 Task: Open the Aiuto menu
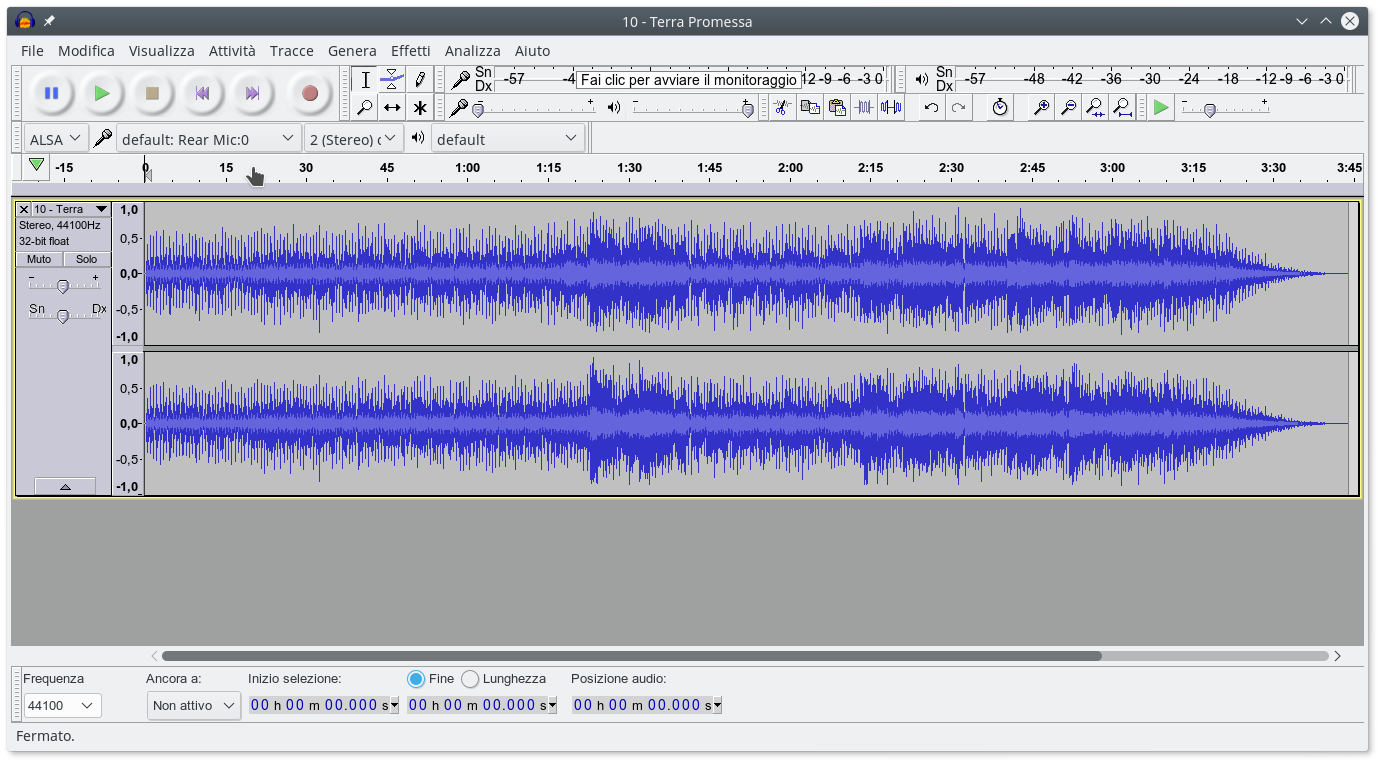click(x=532, y=51)
